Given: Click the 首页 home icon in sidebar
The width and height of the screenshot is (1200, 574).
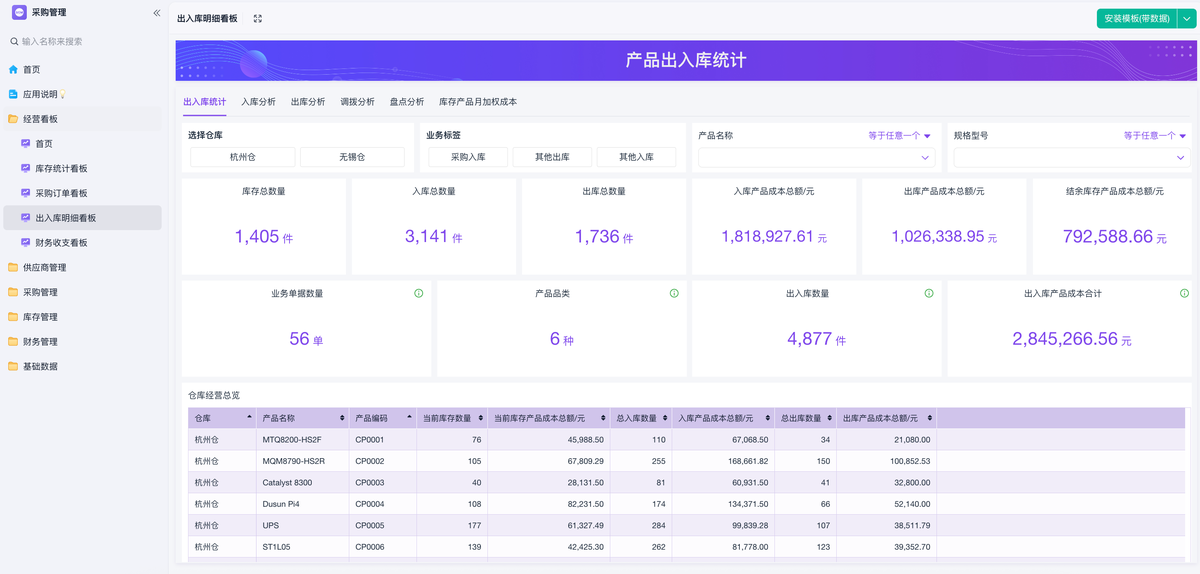Looking at the screenshot, I should [x=13, y=70].
